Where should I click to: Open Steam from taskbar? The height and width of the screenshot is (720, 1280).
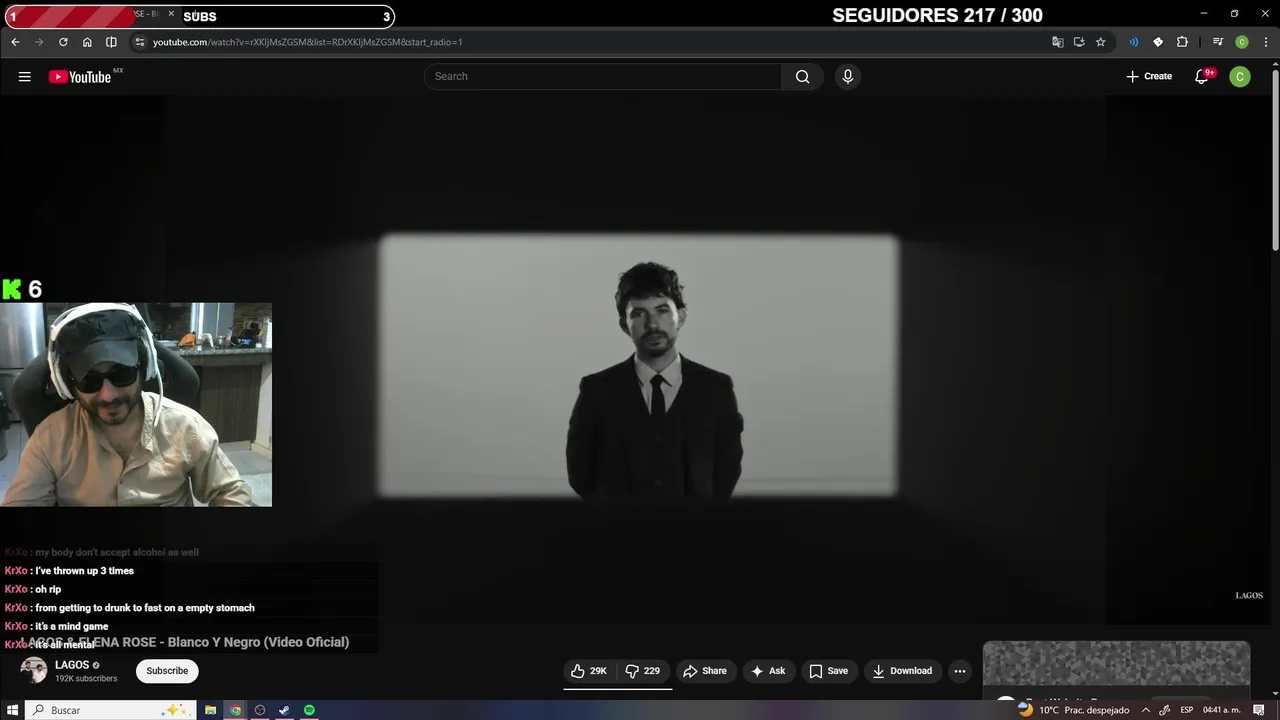pyautogui.click(x=284, y=710)
